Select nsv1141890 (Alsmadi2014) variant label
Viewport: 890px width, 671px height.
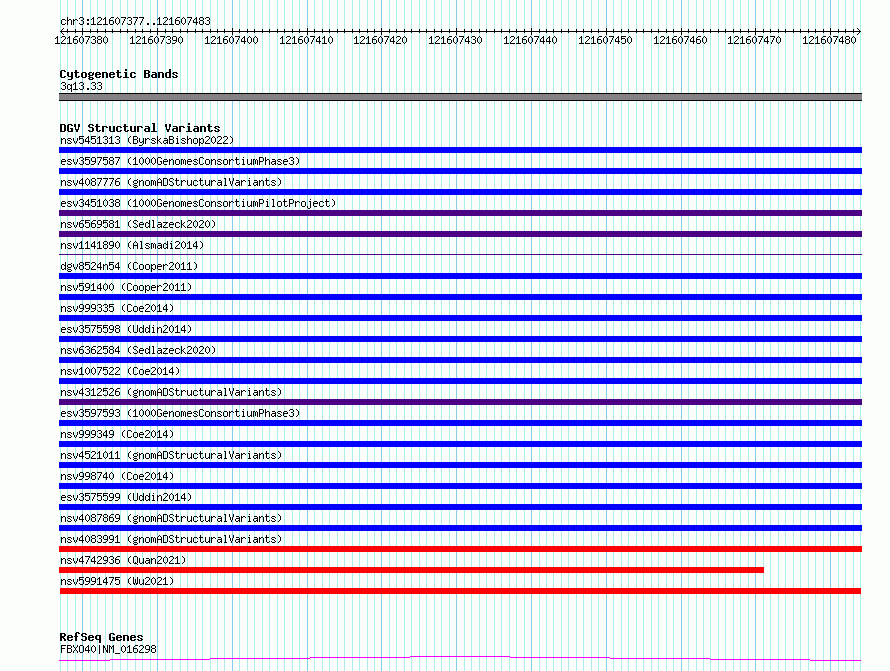tap(132, 245)
